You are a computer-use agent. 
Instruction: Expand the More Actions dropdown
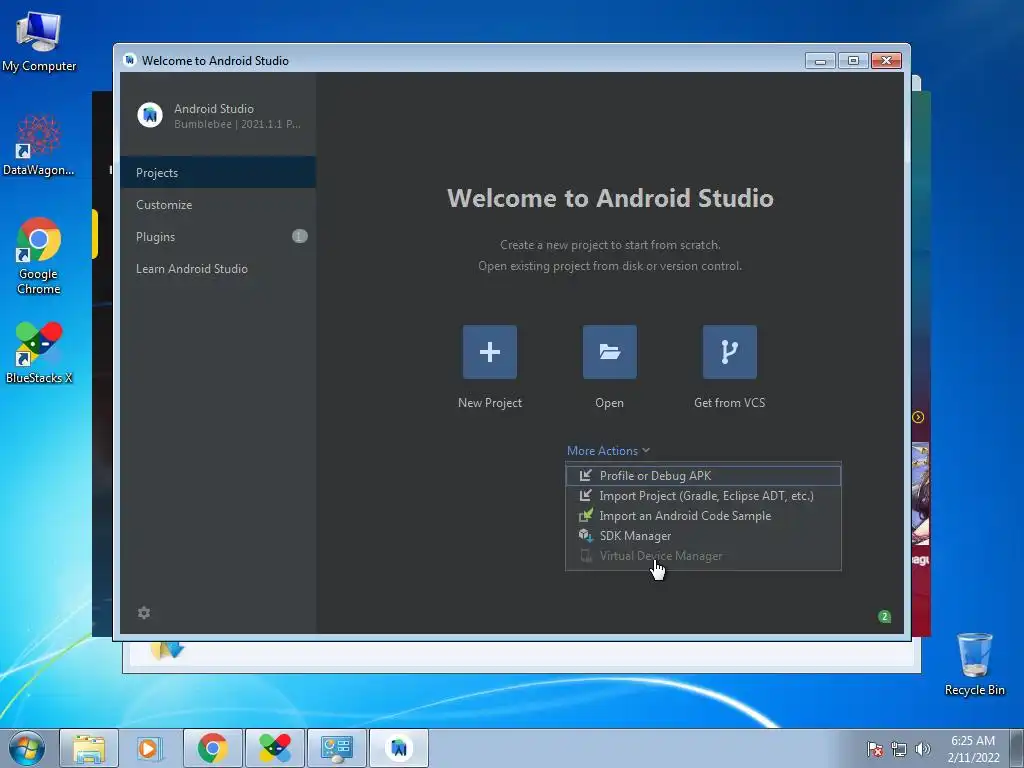[x=608, y=451]
